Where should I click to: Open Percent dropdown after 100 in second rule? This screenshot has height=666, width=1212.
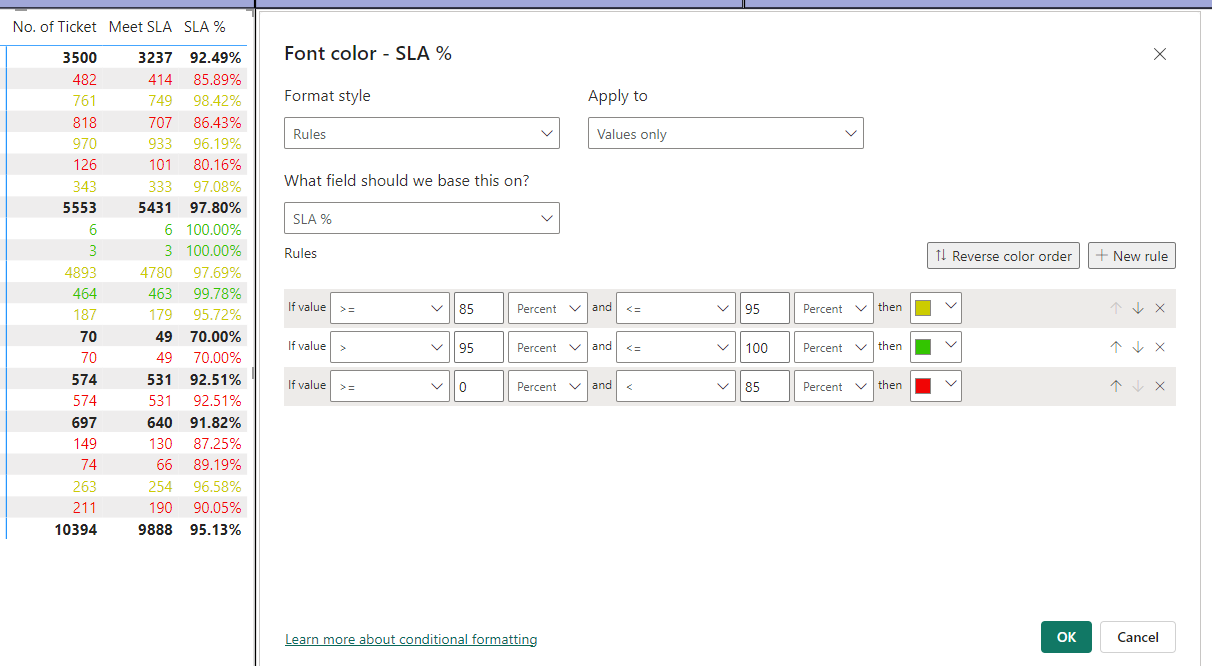[x=834, y=347]
